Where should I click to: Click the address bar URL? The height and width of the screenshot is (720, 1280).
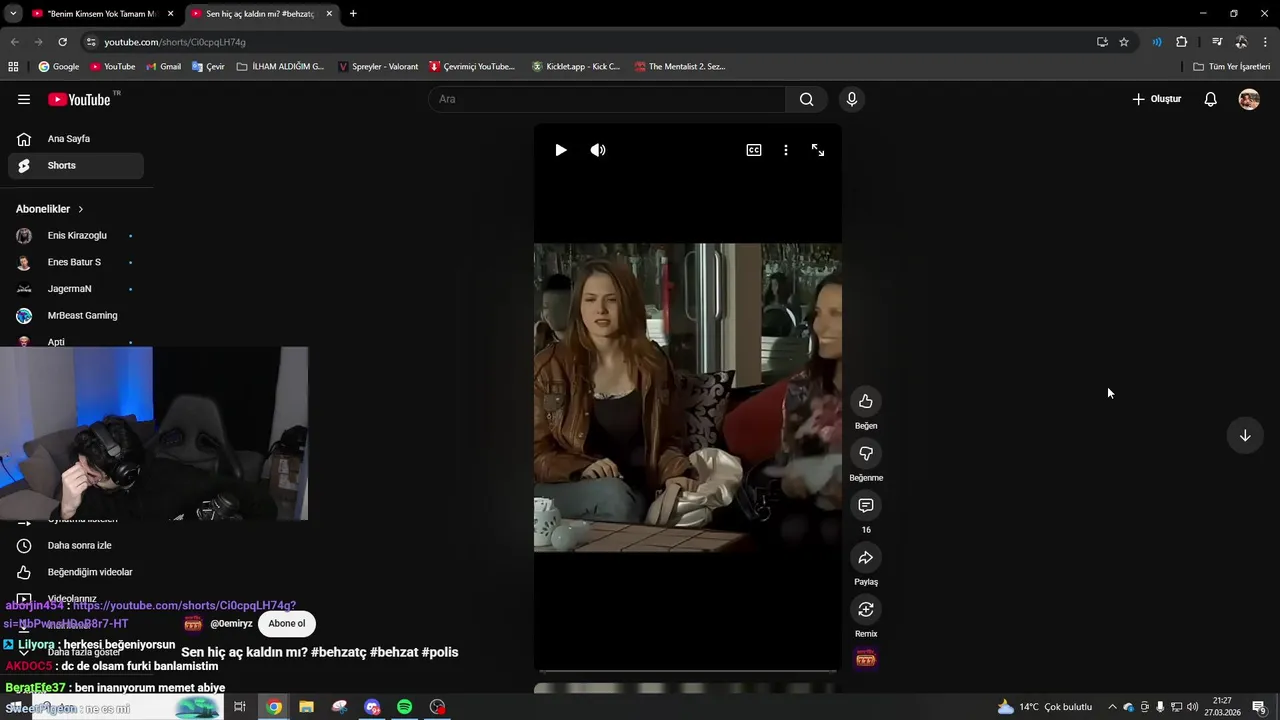(175, 42)
